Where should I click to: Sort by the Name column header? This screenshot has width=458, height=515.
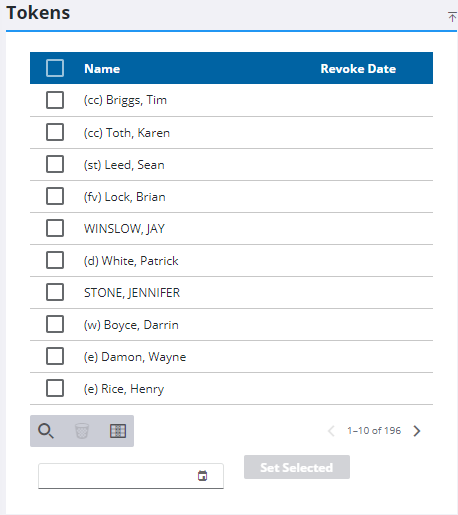(102, 69)
